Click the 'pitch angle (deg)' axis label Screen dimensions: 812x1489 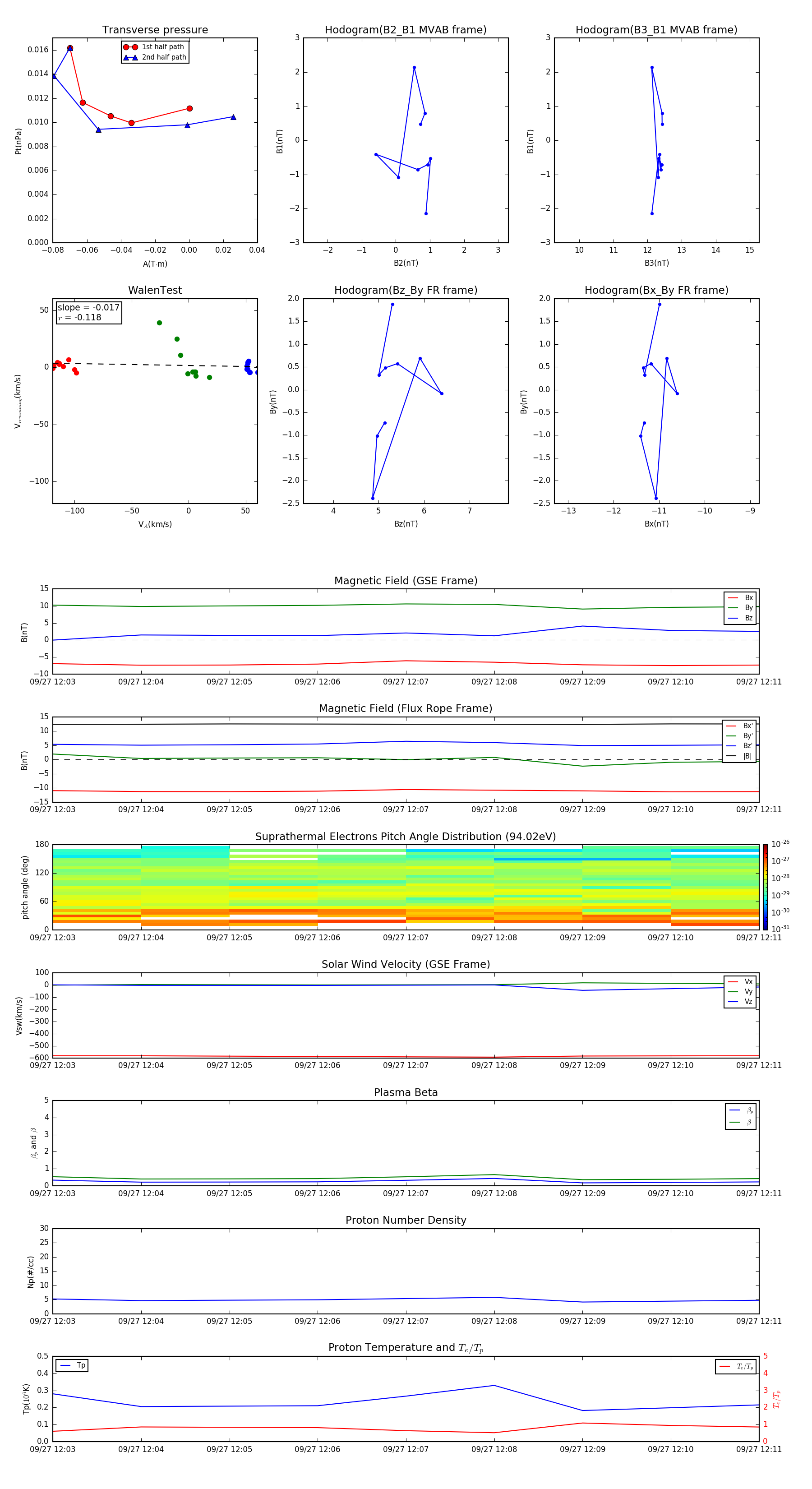coord(24,887)
